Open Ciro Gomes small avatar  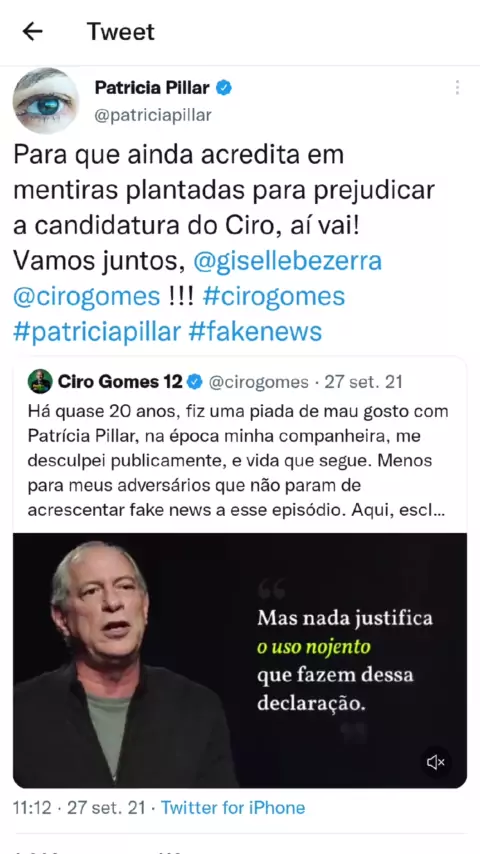coord(40,382)
